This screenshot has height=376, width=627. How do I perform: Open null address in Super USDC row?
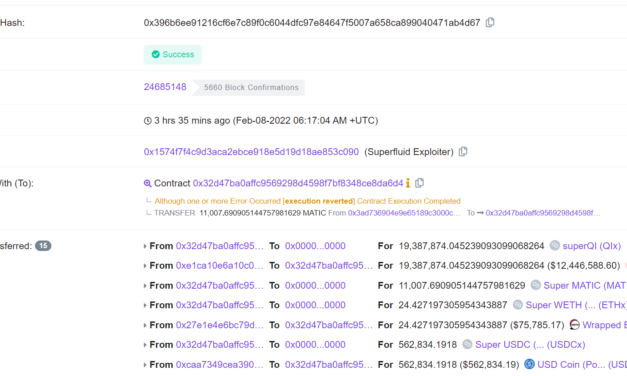point(315,344)
